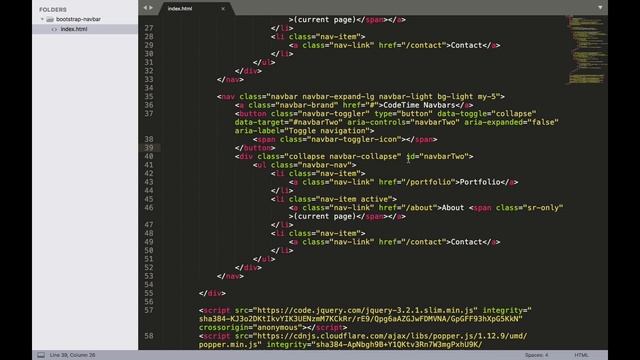Toggle the side bar panel icon in the status bar
Screen dimensions: 640x360
coord(41,355)
